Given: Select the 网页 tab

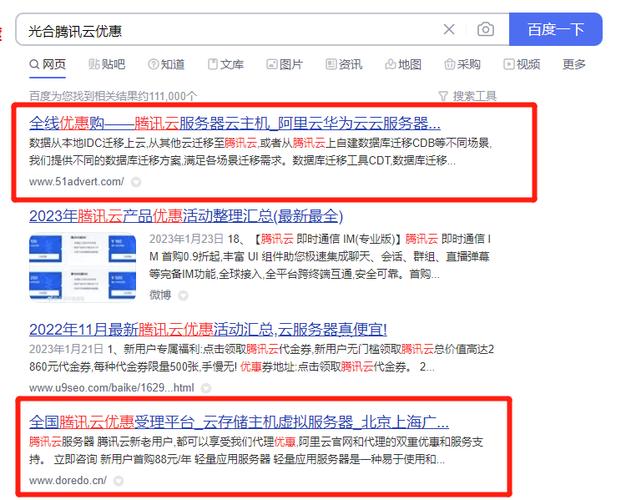Looking at the screenshot, I should coord(48,64).
